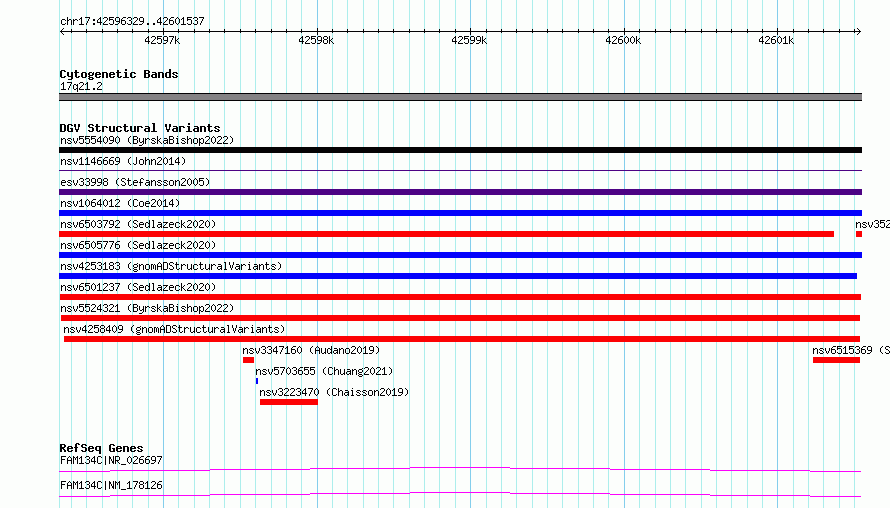The width and height of the screenshot is (890, 508).
Task: Click the 17q21.2 band label
Action: point(81,86)
